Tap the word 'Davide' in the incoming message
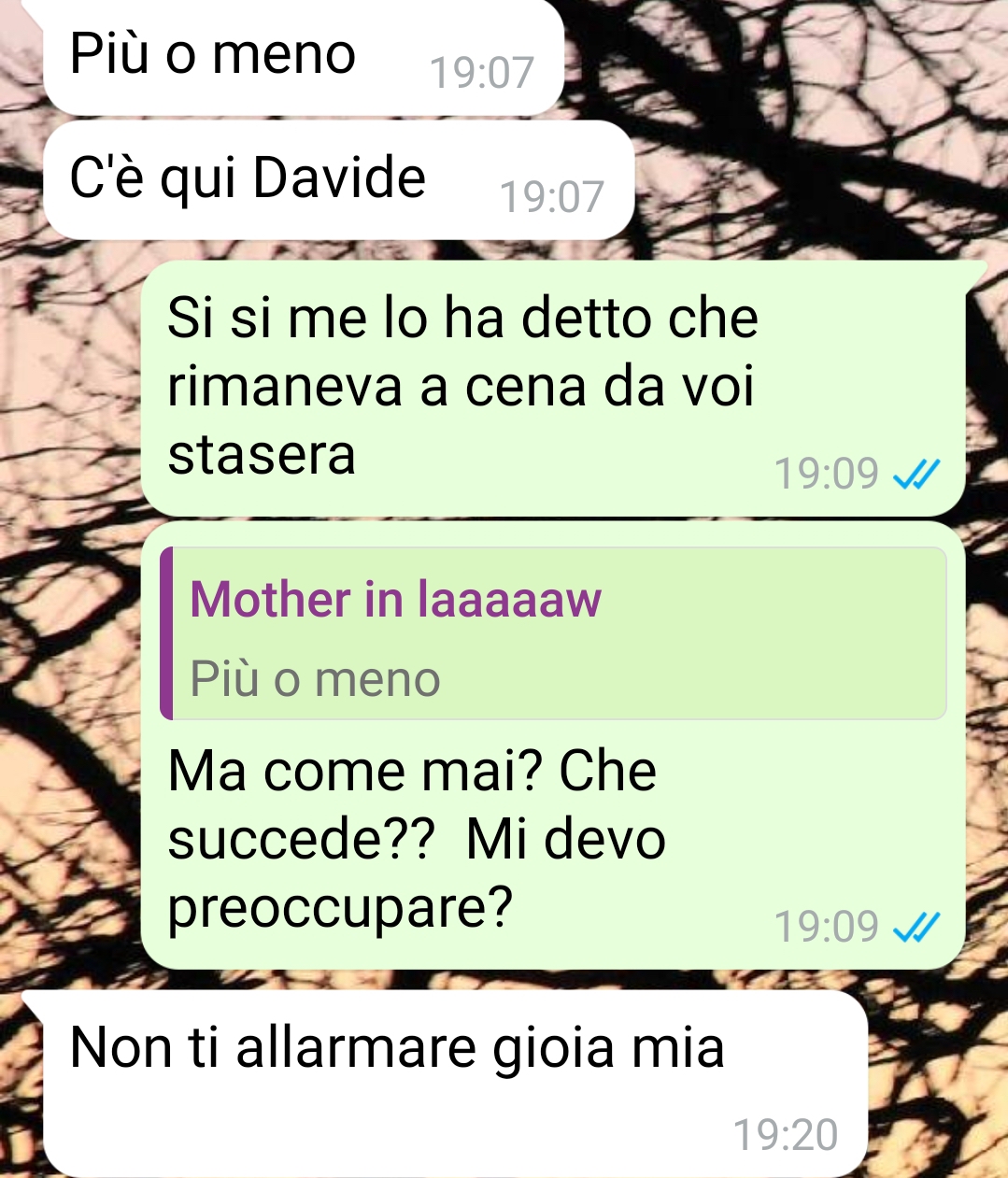The height and width of the screenshot is (1178, 1008). coord(339,177)
